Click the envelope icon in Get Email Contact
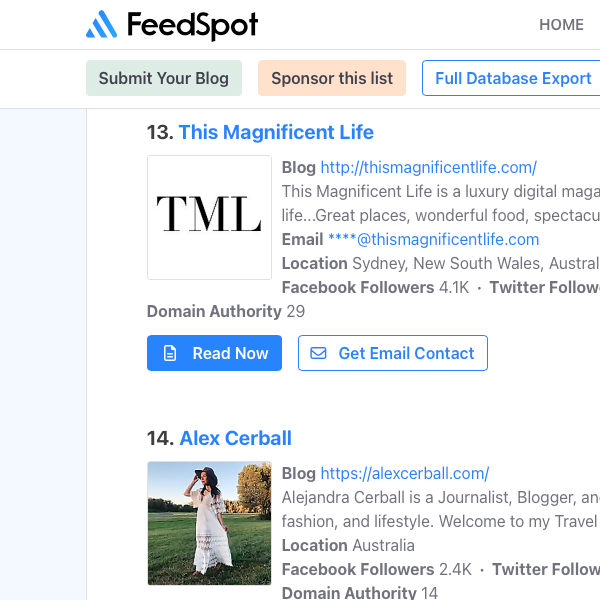Image resolution: width=600 pixels, height=600 pixels. [319, 353]
